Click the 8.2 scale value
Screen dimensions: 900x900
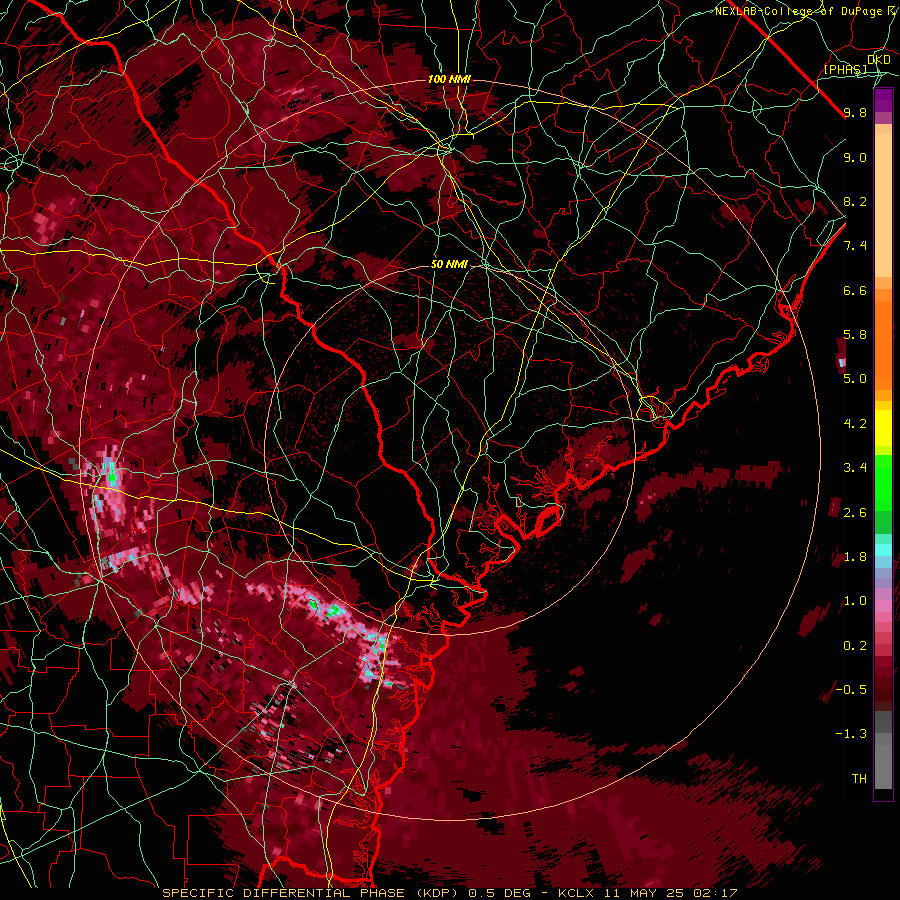click(x=855, y=201)
